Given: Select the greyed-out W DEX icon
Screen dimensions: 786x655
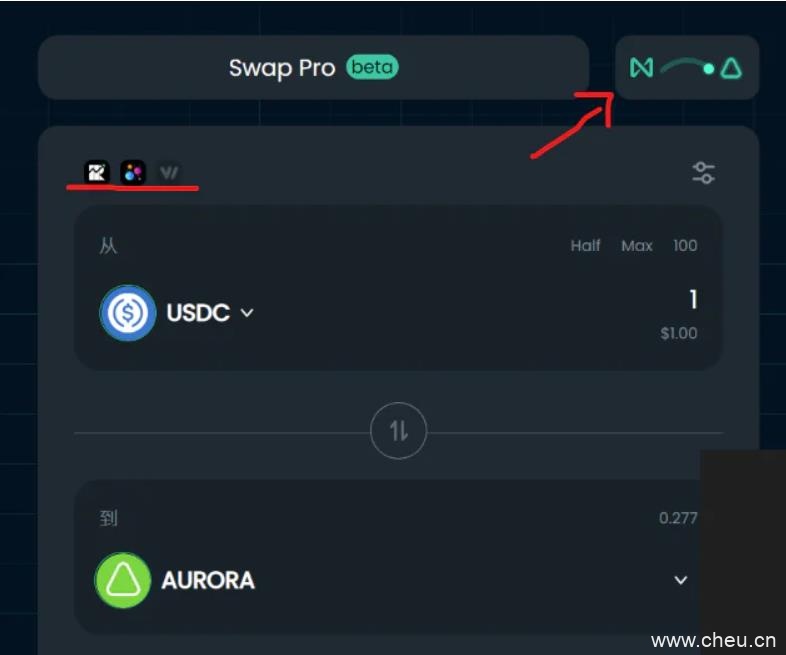Looking at the screenshot, I should pos(169,173).
